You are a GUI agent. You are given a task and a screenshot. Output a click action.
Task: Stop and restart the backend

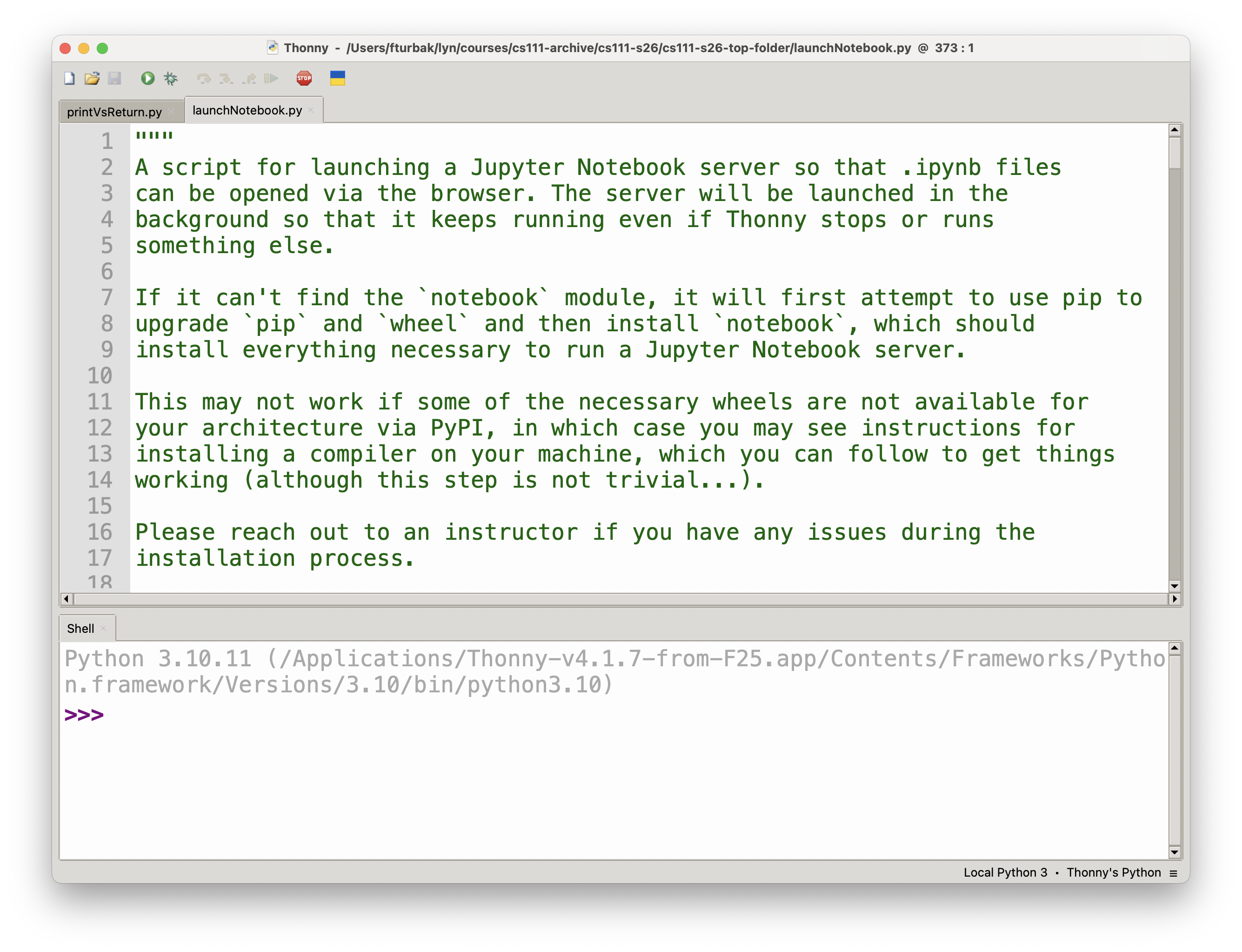tap(304, 79)
